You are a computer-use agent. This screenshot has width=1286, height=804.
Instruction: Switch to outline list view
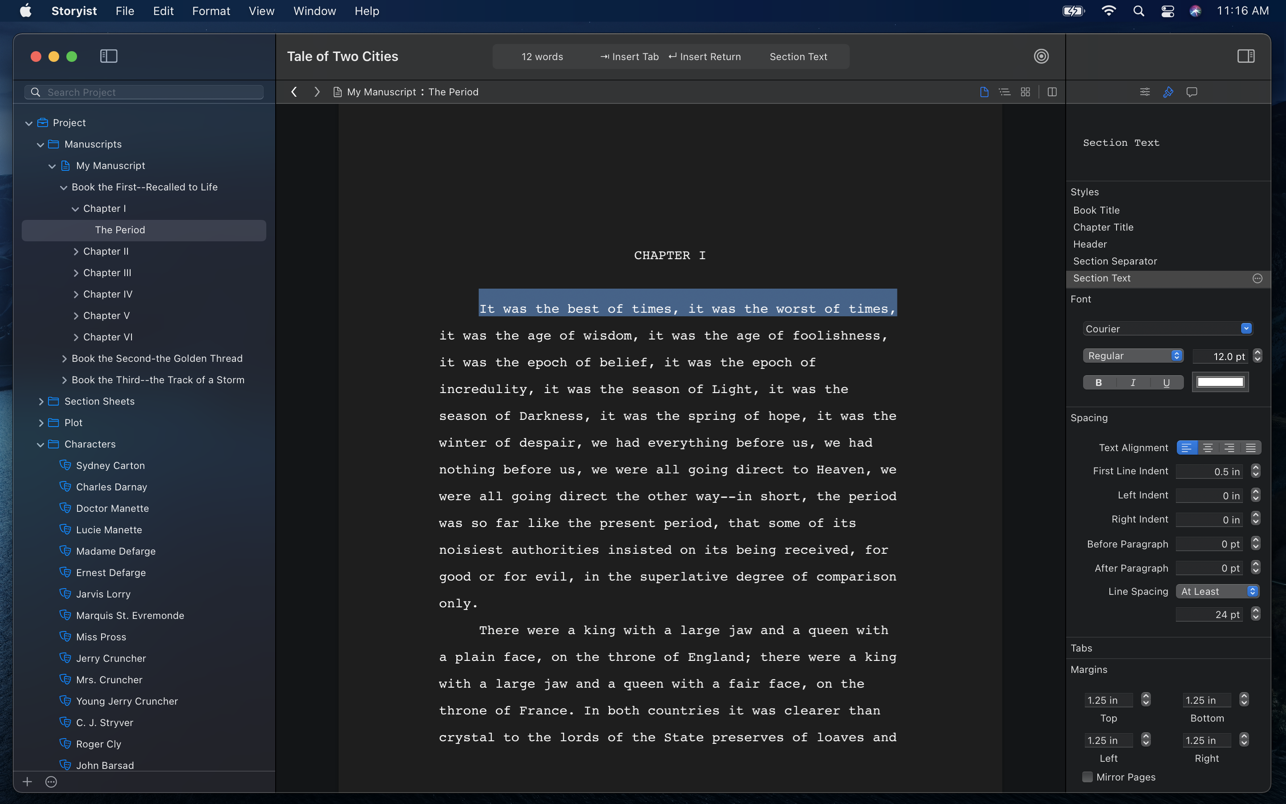click(1004, 92)
